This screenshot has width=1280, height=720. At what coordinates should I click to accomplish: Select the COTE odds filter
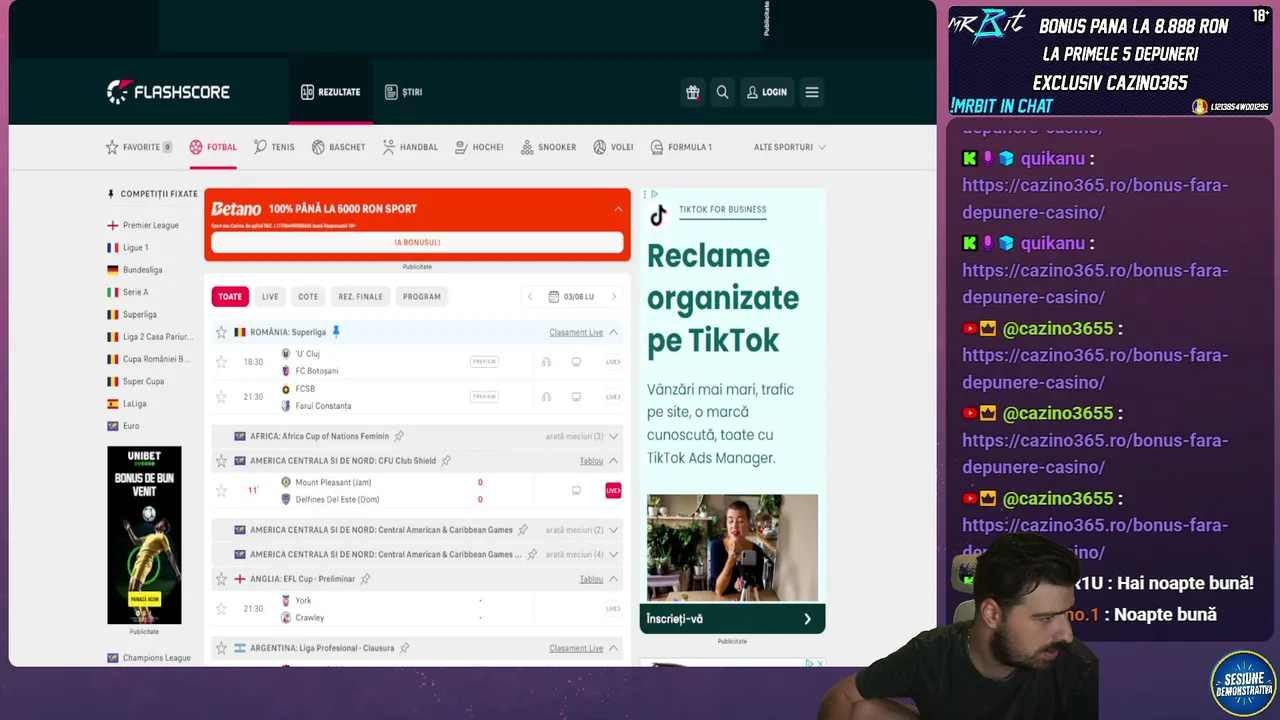[x=308, y=297]
